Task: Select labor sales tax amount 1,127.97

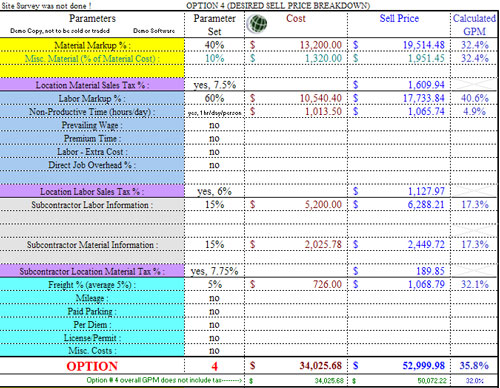Action: tap(426, 191)
